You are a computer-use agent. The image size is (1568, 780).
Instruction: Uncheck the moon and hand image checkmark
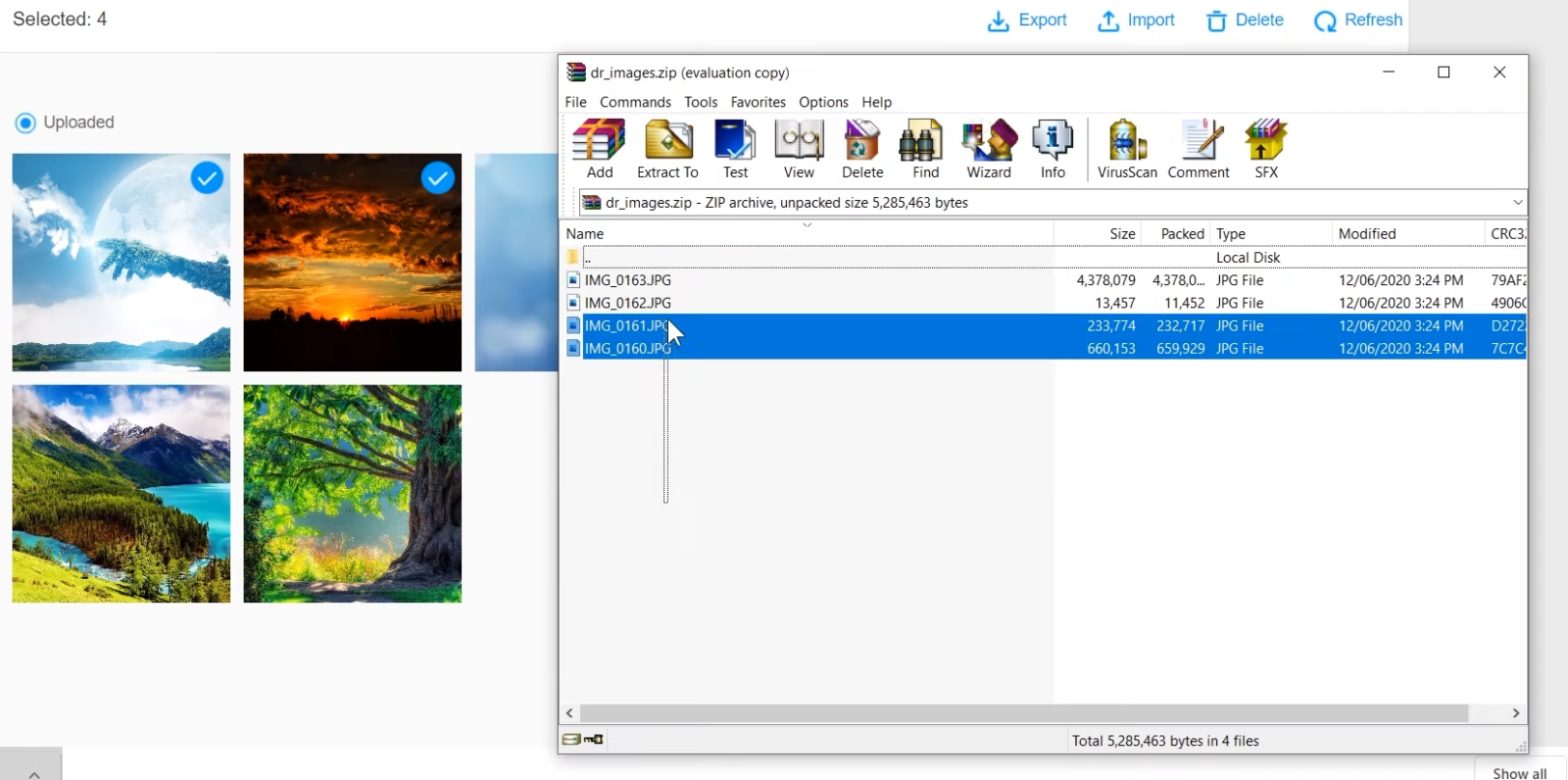tap(207, 177)
